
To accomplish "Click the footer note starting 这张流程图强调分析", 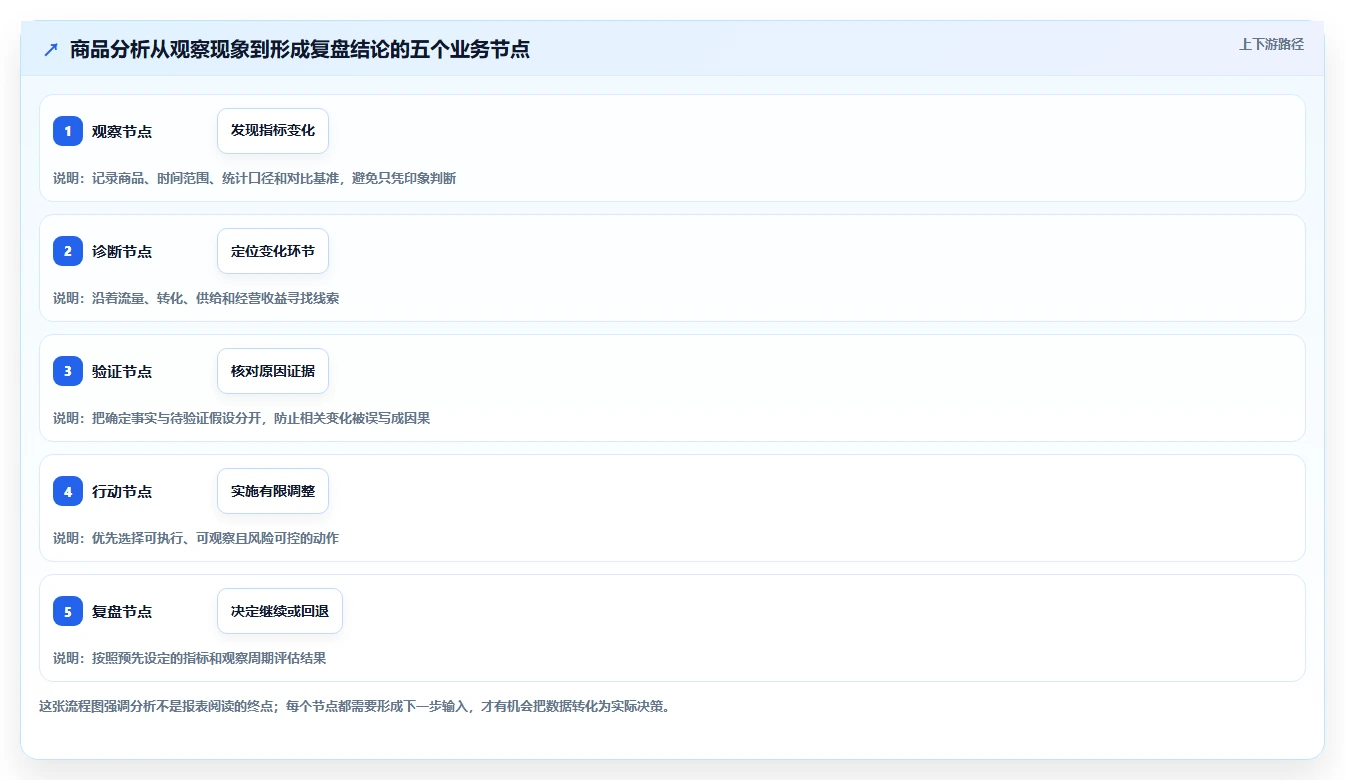I will click(x=354, y=706).
